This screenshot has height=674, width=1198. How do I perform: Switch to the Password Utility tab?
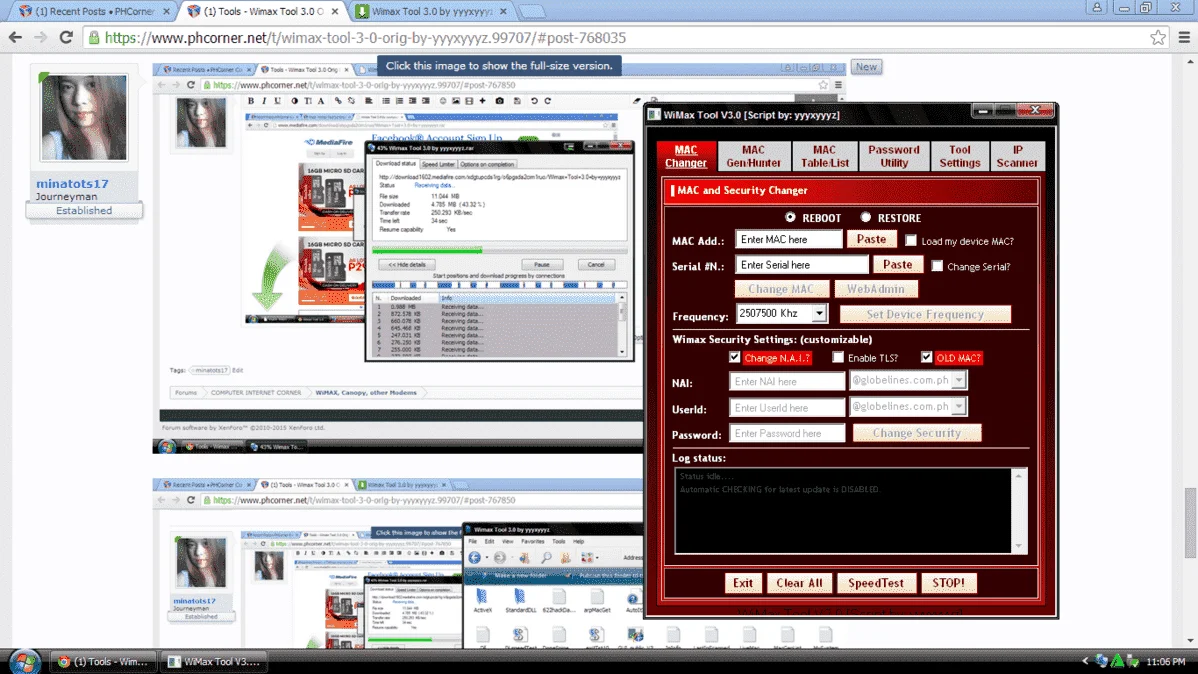[x=893, y=156]
